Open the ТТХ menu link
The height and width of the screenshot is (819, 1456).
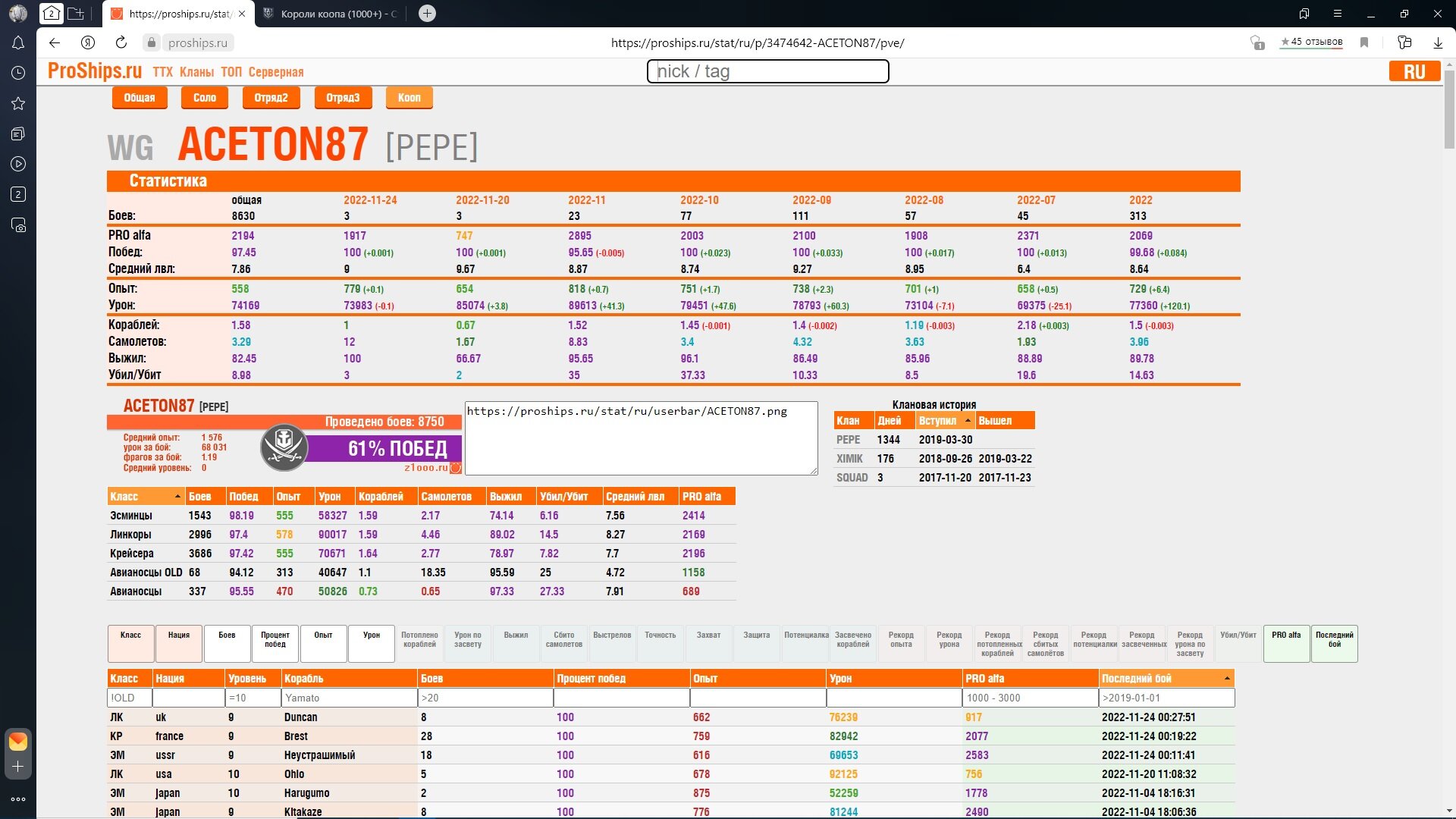(162, 72)
